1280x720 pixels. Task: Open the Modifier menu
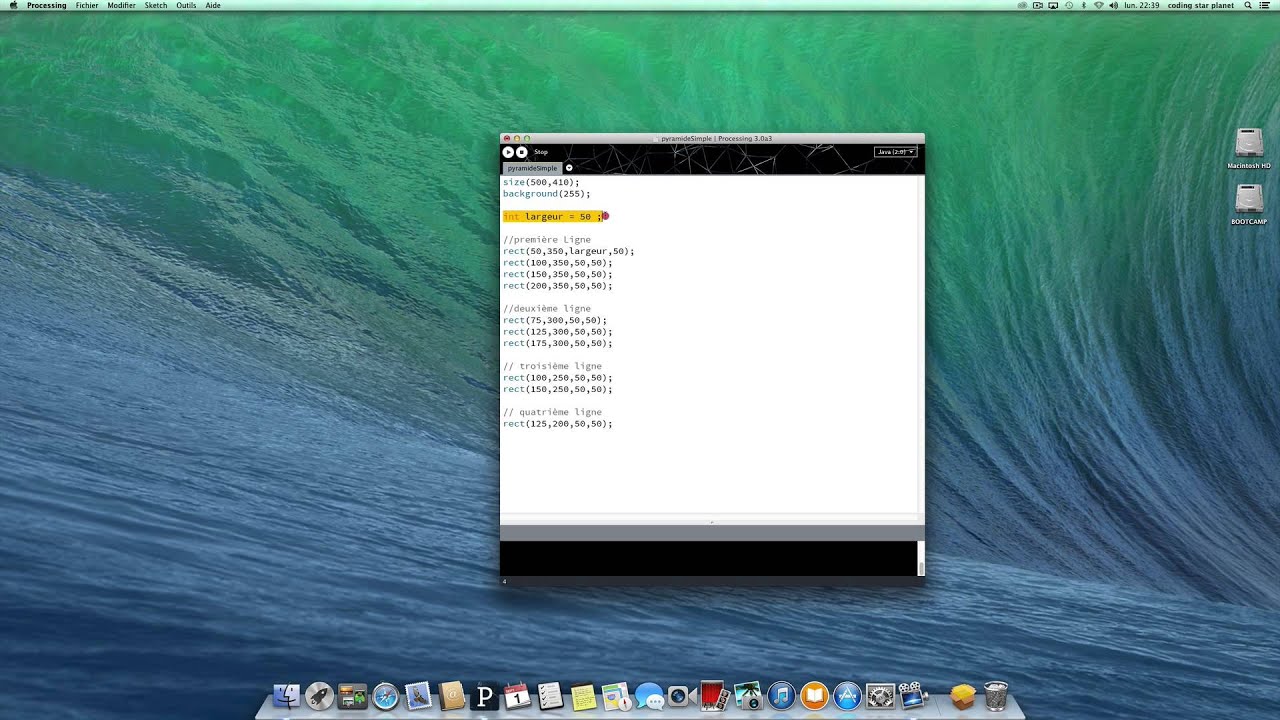[121, 5]
